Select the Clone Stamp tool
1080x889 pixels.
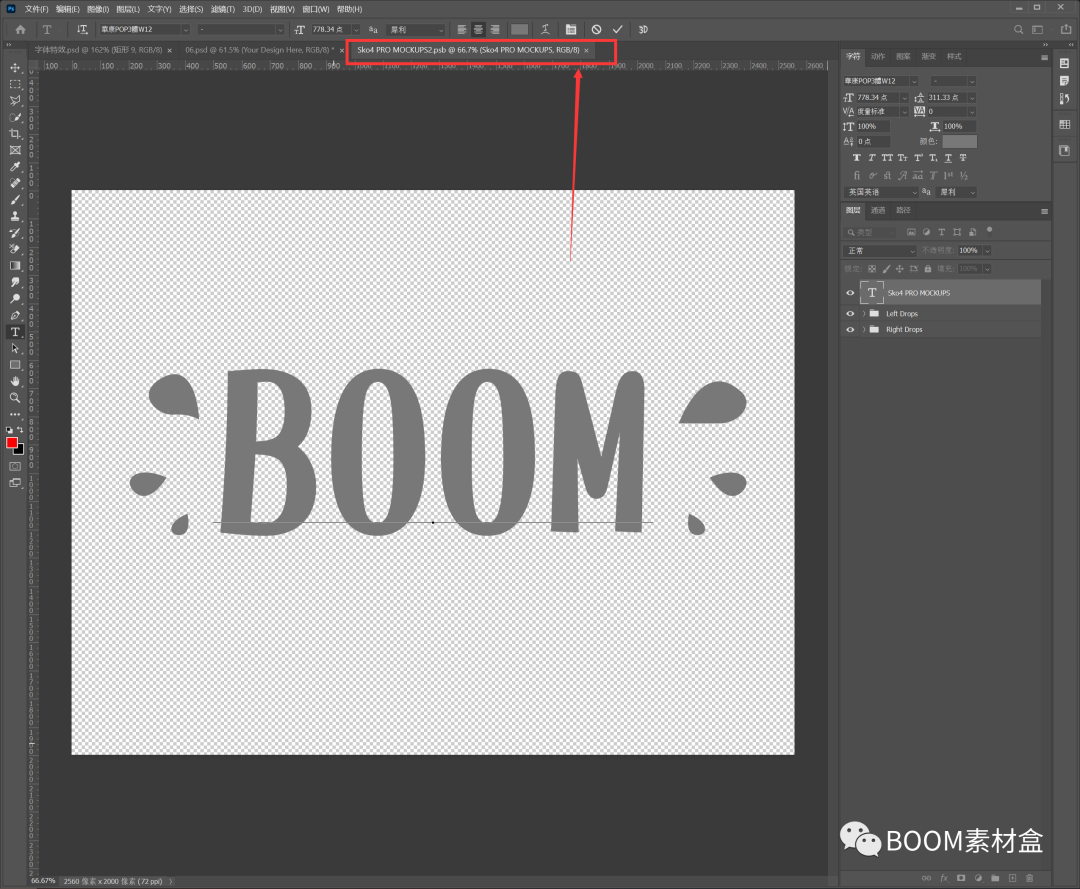point(15,216)
